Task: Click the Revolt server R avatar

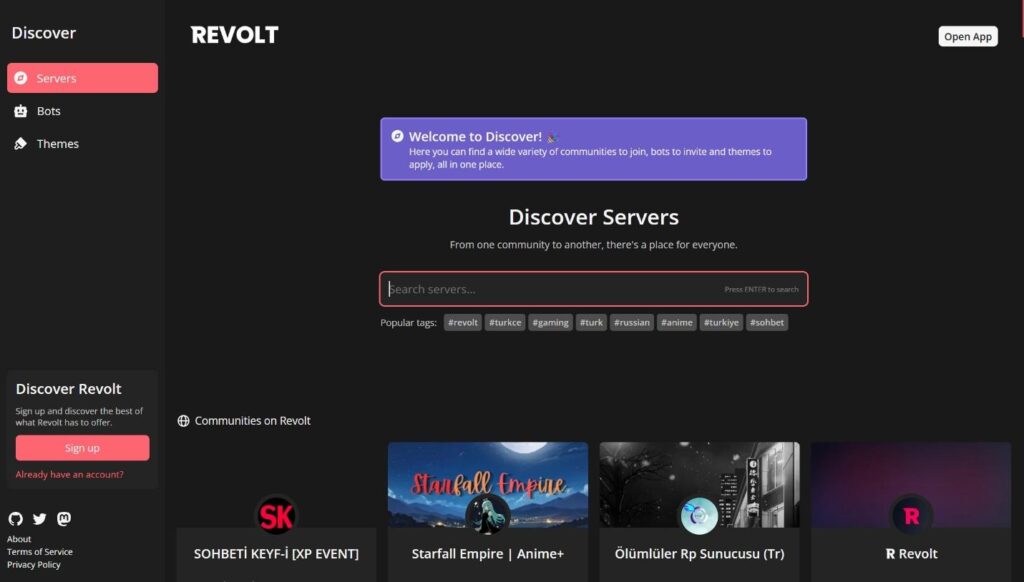Action: pos(911,516)
